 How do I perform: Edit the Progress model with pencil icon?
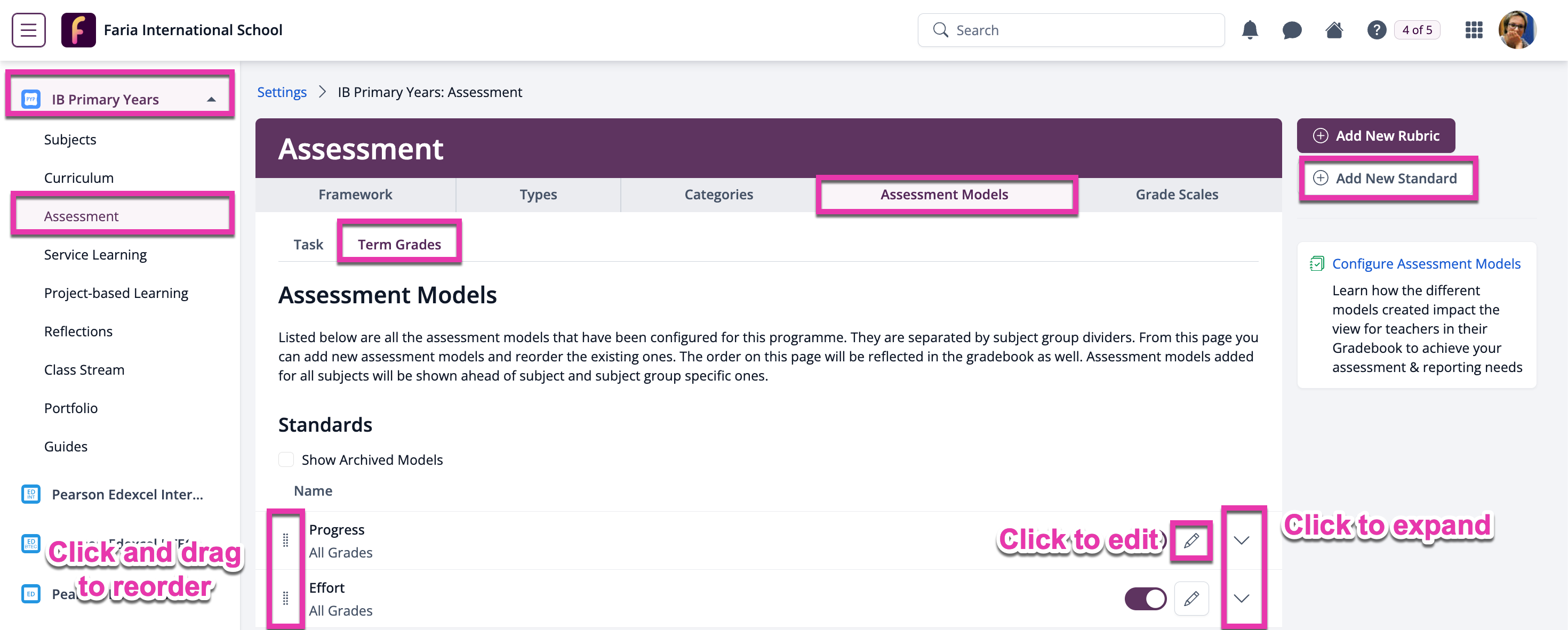pyautogui.click(x=1191, y=540)
